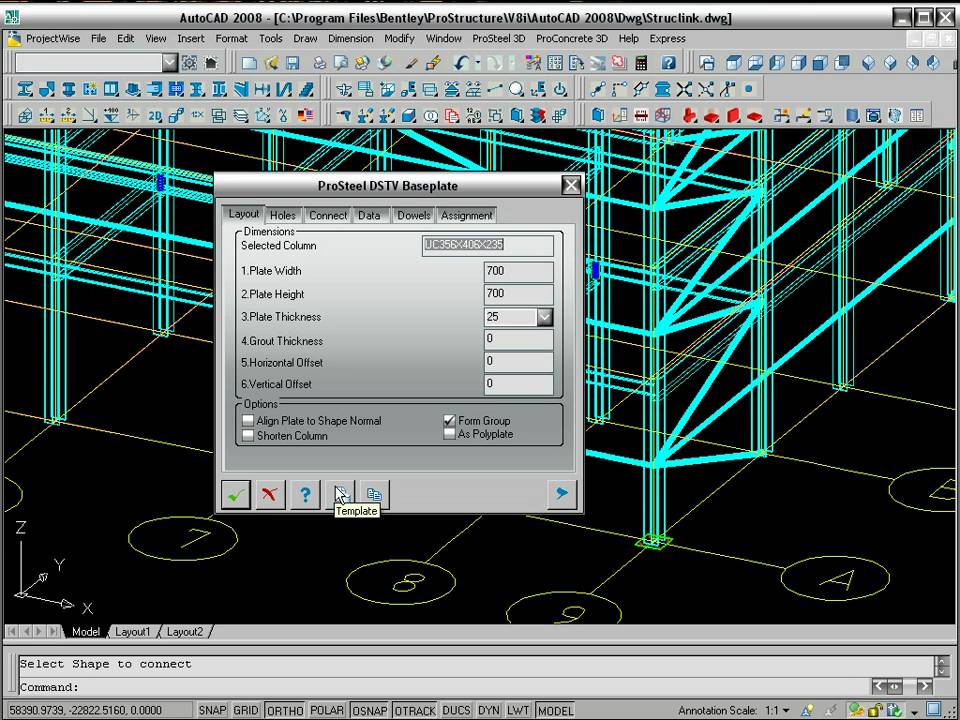This screenshot has width=960, height=720.
Task: Click the scissors cut icon
Action: tap(283, 116)
